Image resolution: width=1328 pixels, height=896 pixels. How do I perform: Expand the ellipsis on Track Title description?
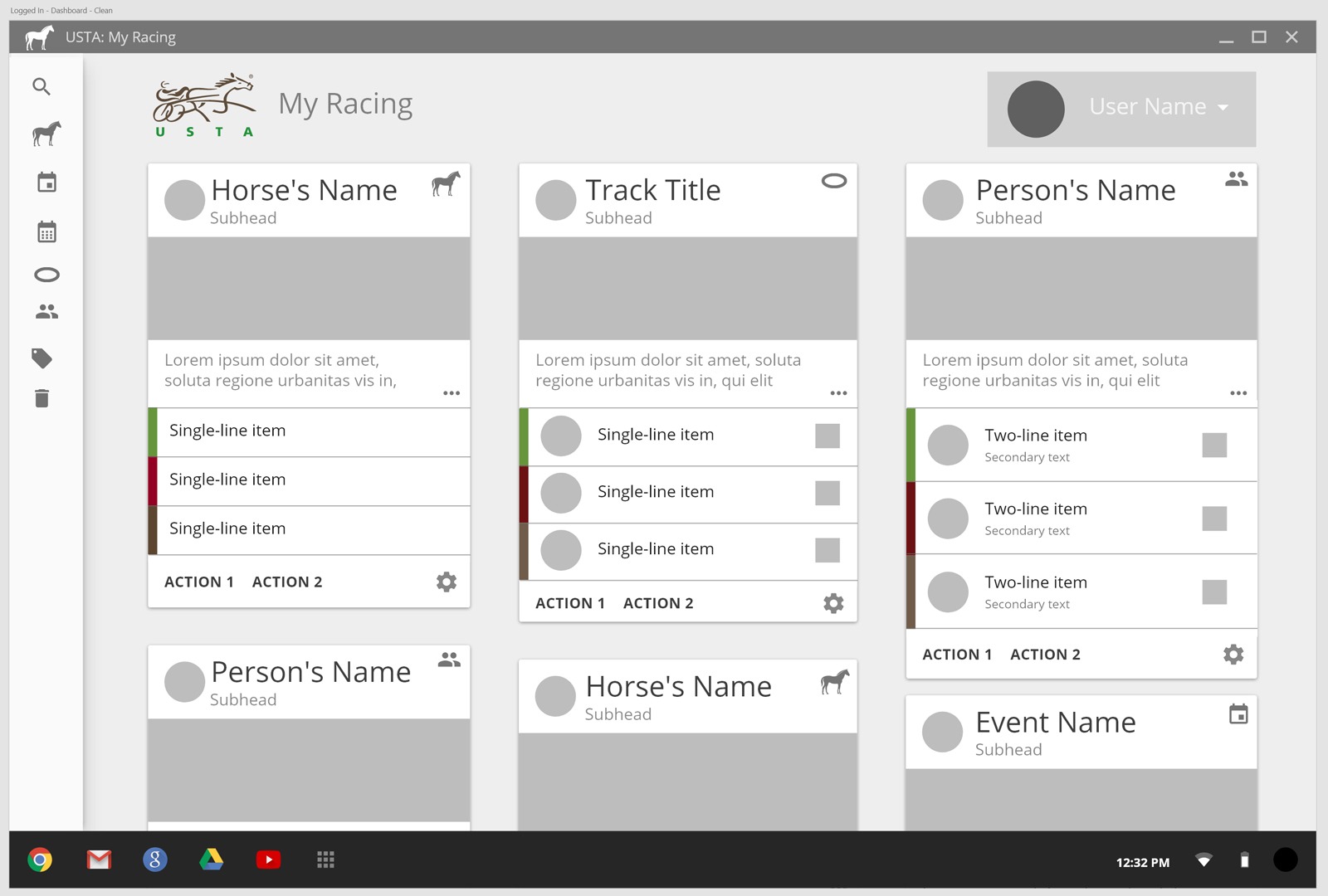tap(838, 393)
